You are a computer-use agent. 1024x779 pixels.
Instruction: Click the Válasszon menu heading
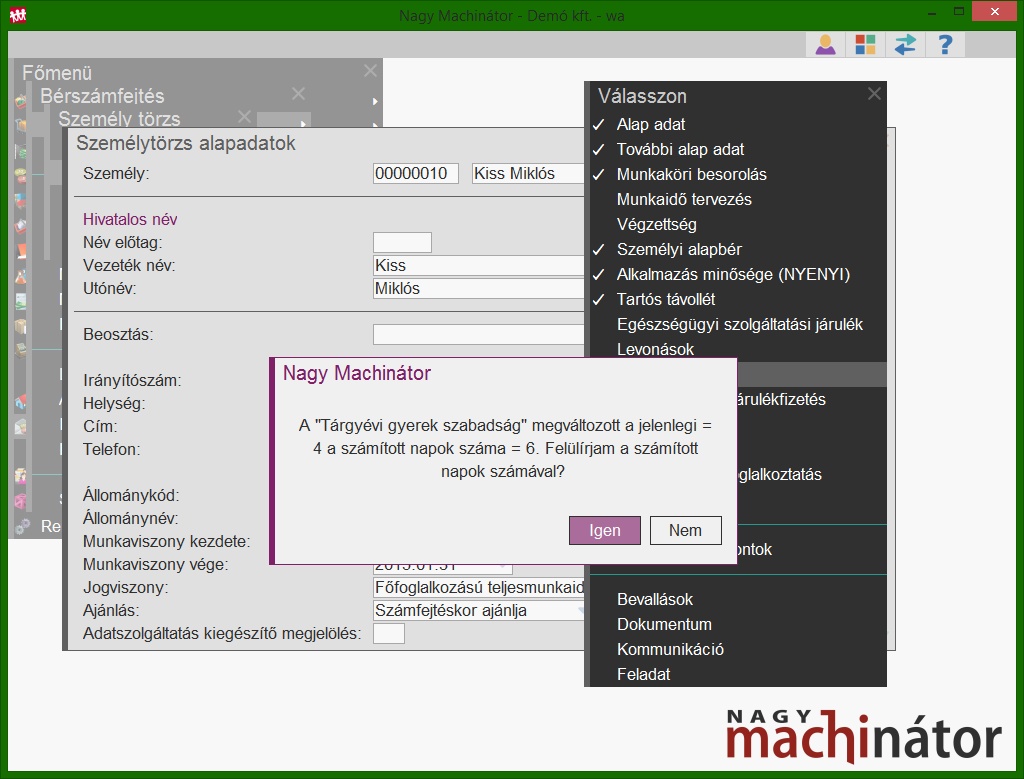(x=642, y=96)
